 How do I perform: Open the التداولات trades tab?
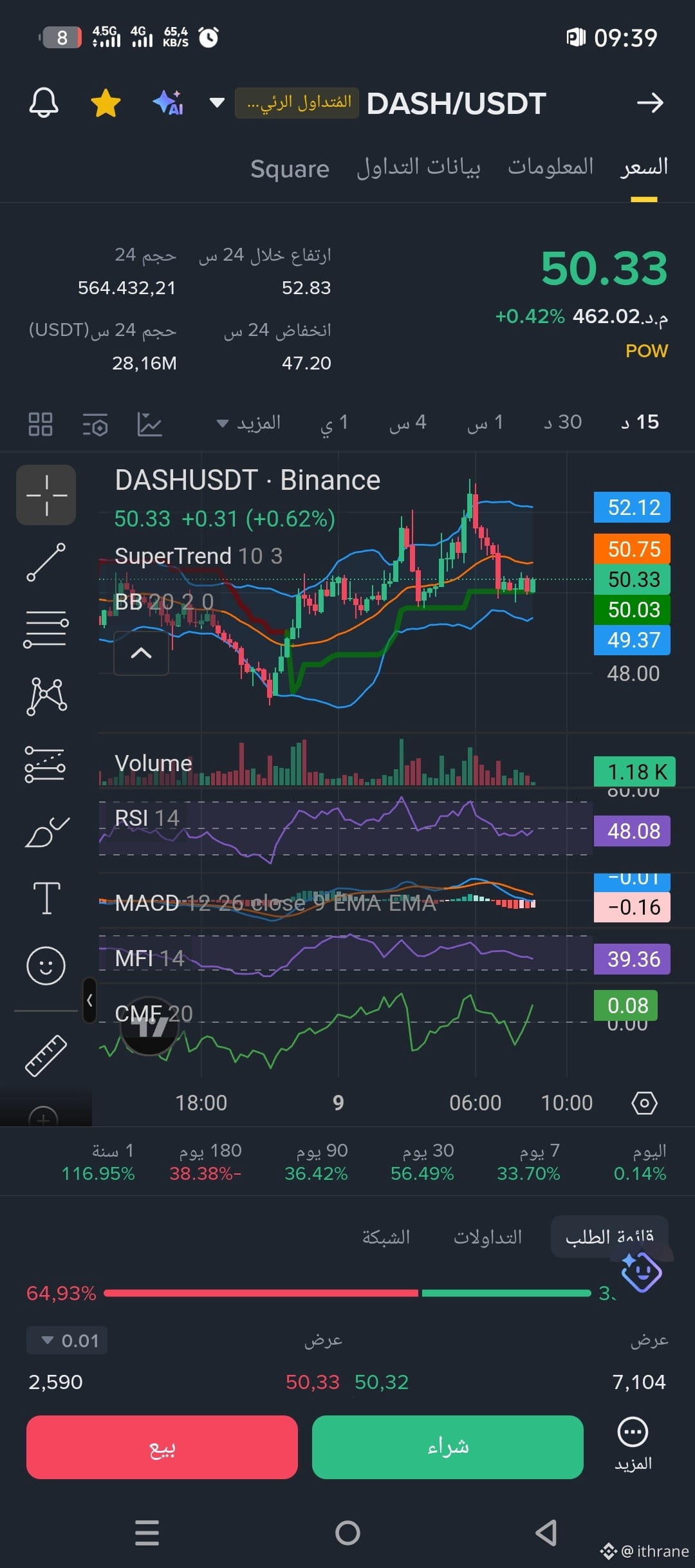[x=488, y=1237]
